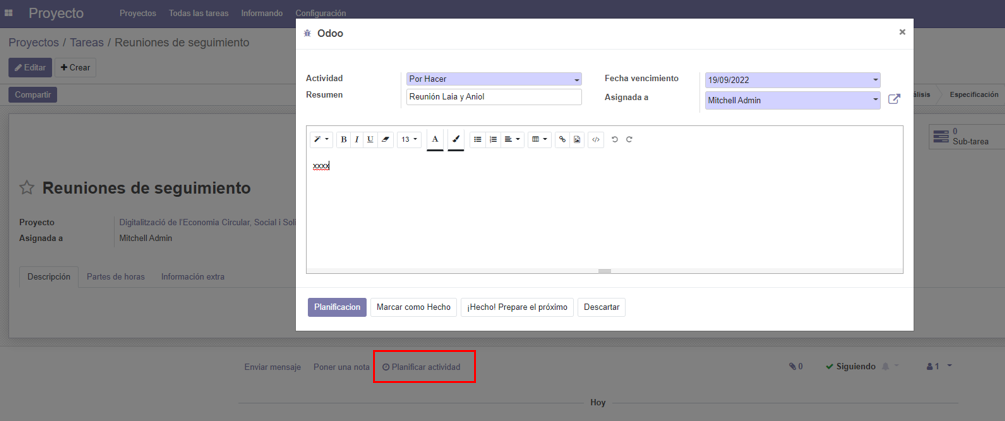Click the insert image icon
Image resolution: width=1005 pixels, height=421 pixels.
click(x=577, y=139)
